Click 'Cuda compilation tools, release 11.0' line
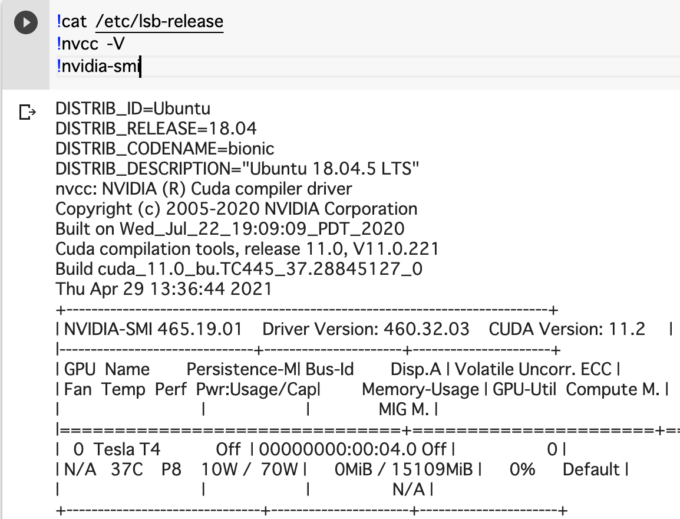 [246, 249]
